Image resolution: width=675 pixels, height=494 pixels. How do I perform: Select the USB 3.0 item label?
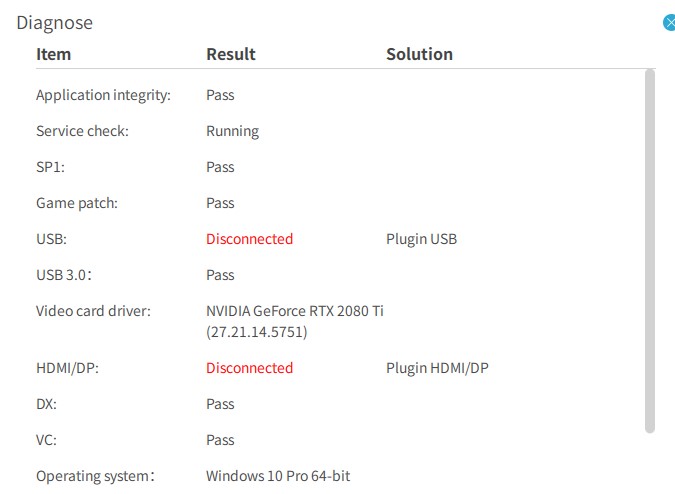64,275
